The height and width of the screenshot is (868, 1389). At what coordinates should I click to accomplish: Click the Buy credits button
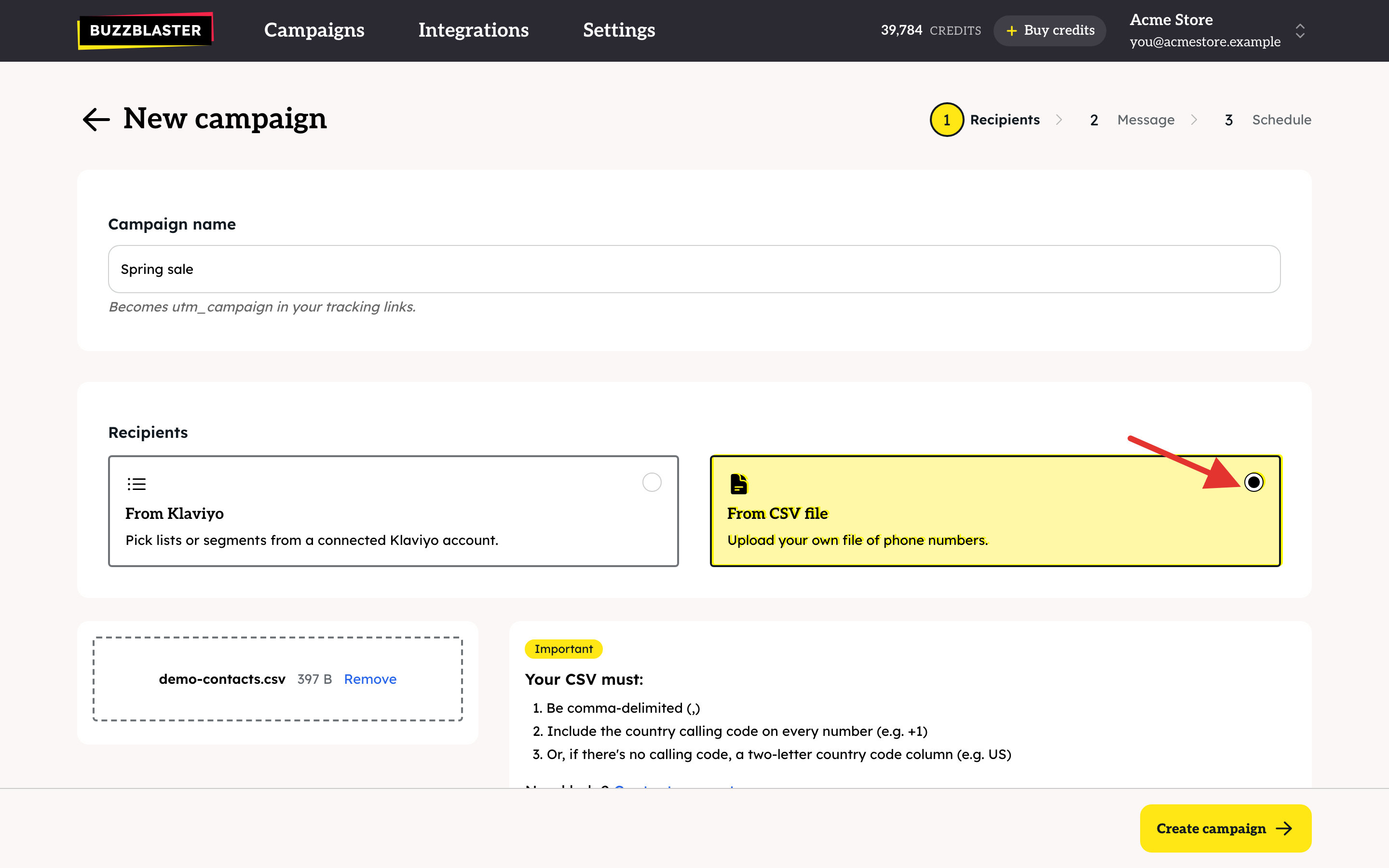(x=1050, y=30)
